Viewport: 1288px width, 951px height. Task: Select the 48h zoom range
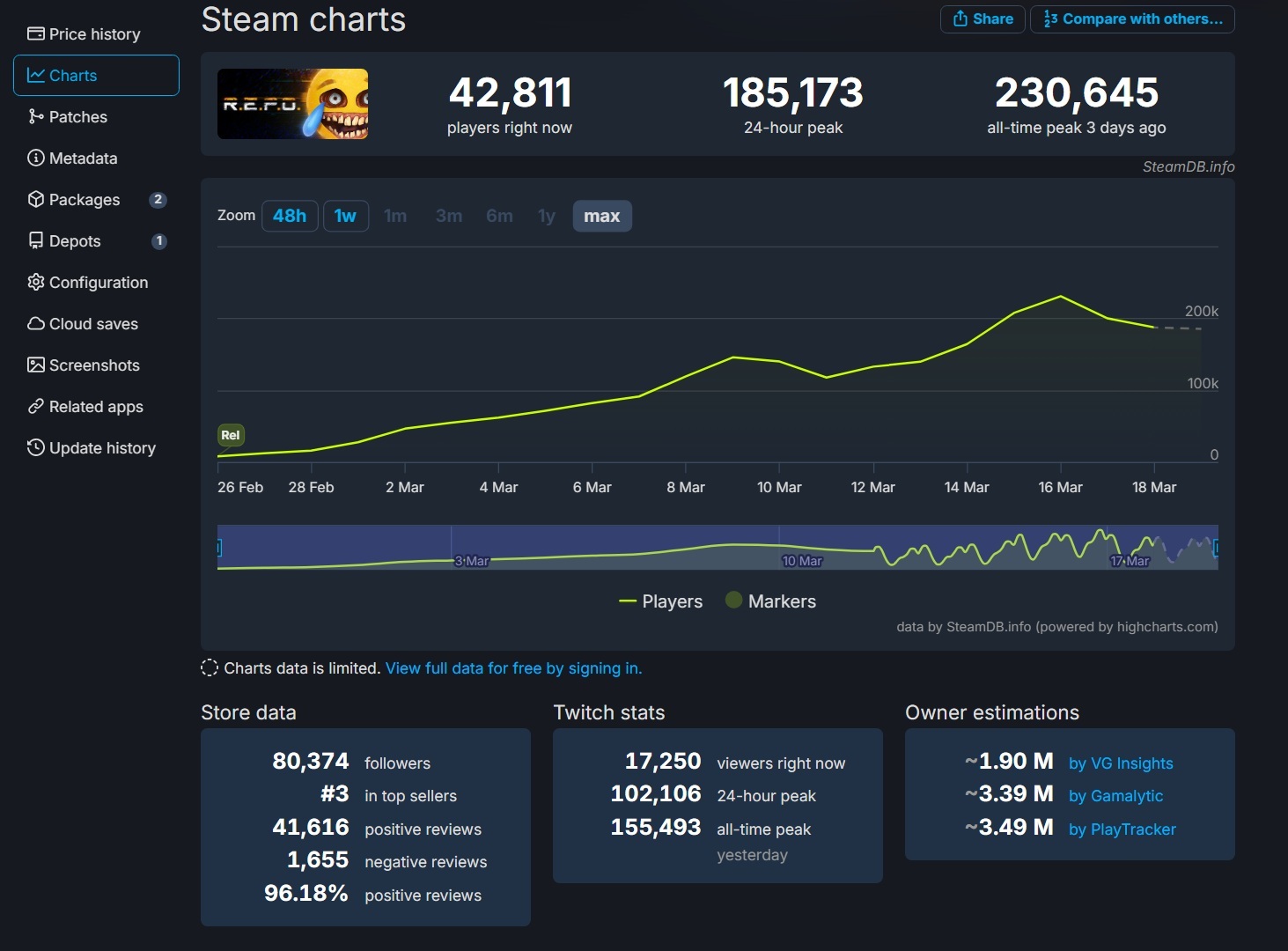tap(290, 216)
